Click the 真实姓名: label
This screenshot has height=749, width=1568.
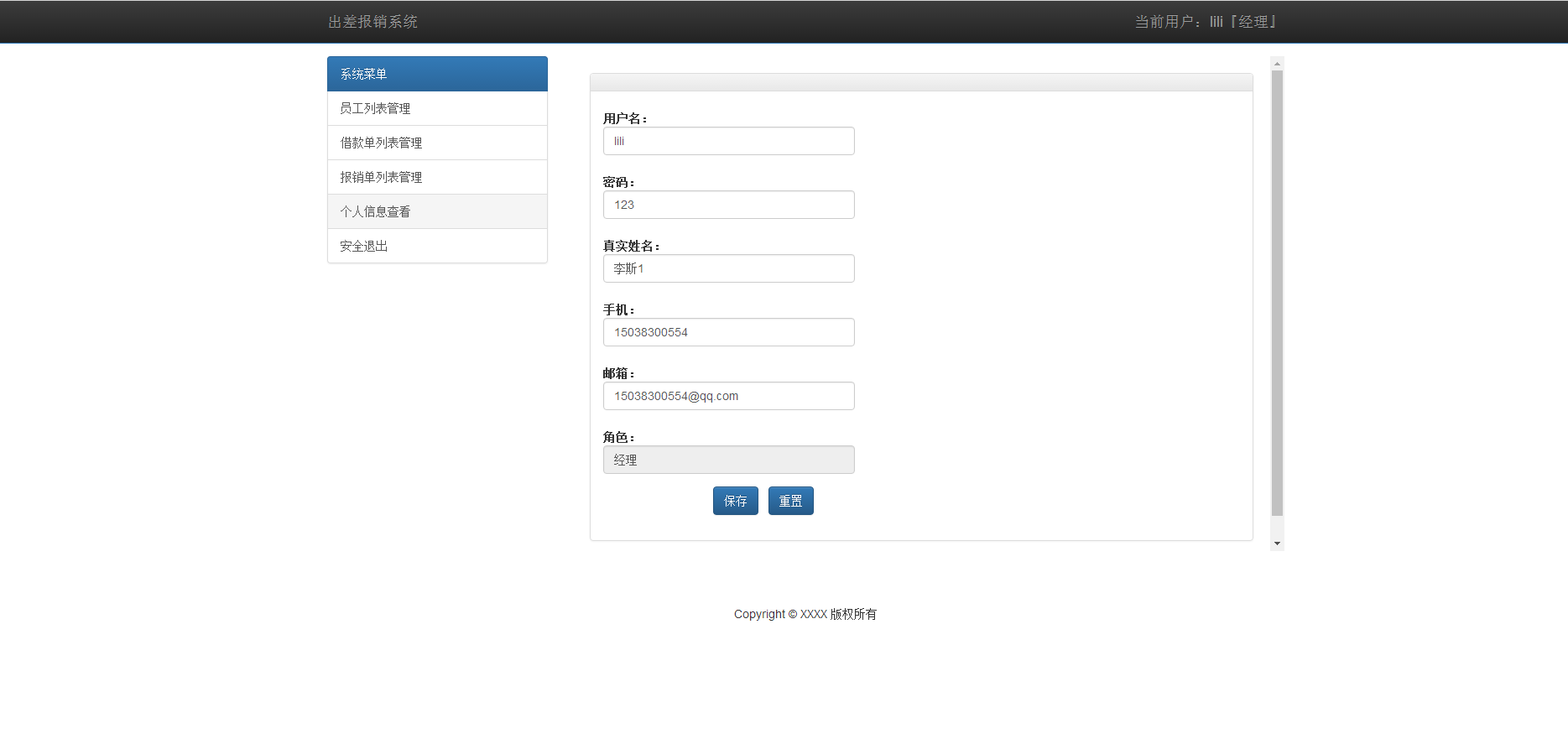632,246
